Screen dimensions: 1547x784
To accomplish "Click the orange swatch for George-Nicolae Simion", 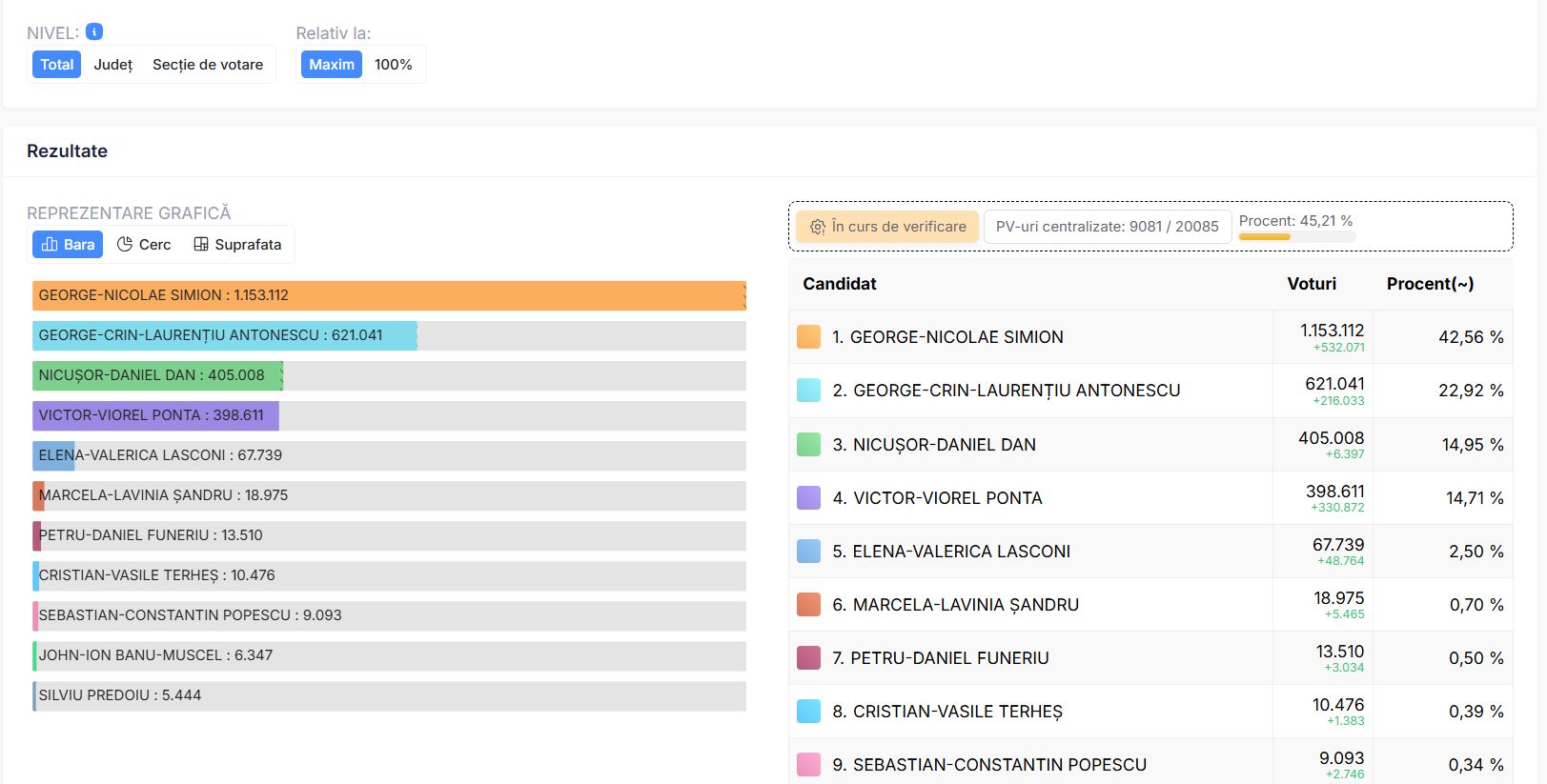I will (x=808, y=337).
